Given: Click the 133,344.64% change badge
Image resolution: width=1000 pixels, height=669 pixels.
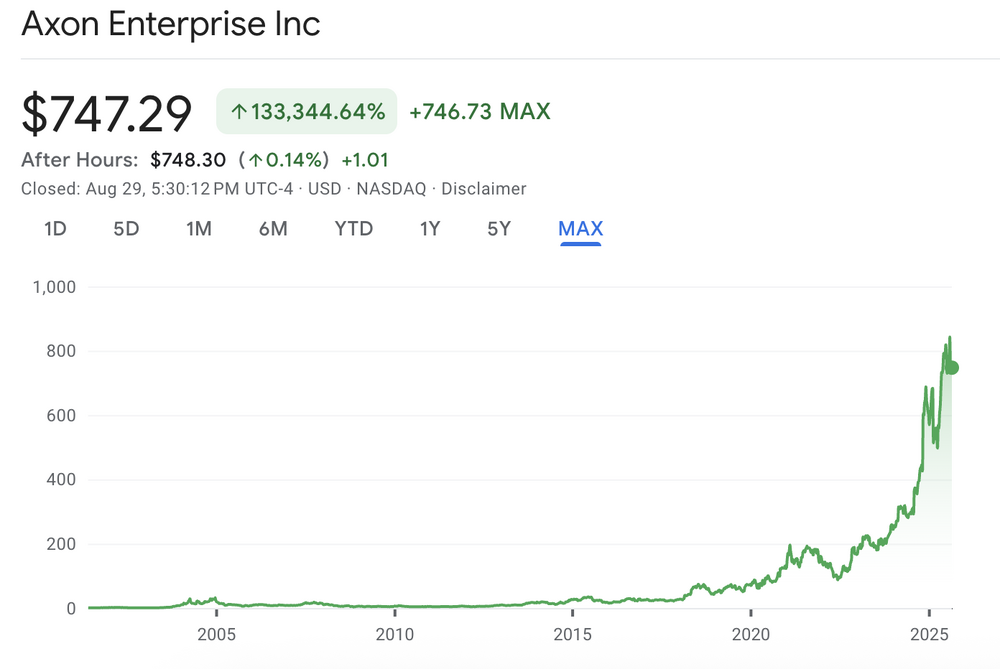Looking at the screenshot, I should click(x=307, y=112).
